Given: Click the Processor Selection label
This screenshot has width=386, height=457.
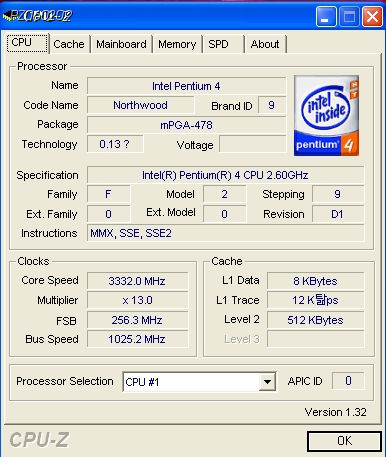Looking at the screenshot, I should (x=65, y=381).
